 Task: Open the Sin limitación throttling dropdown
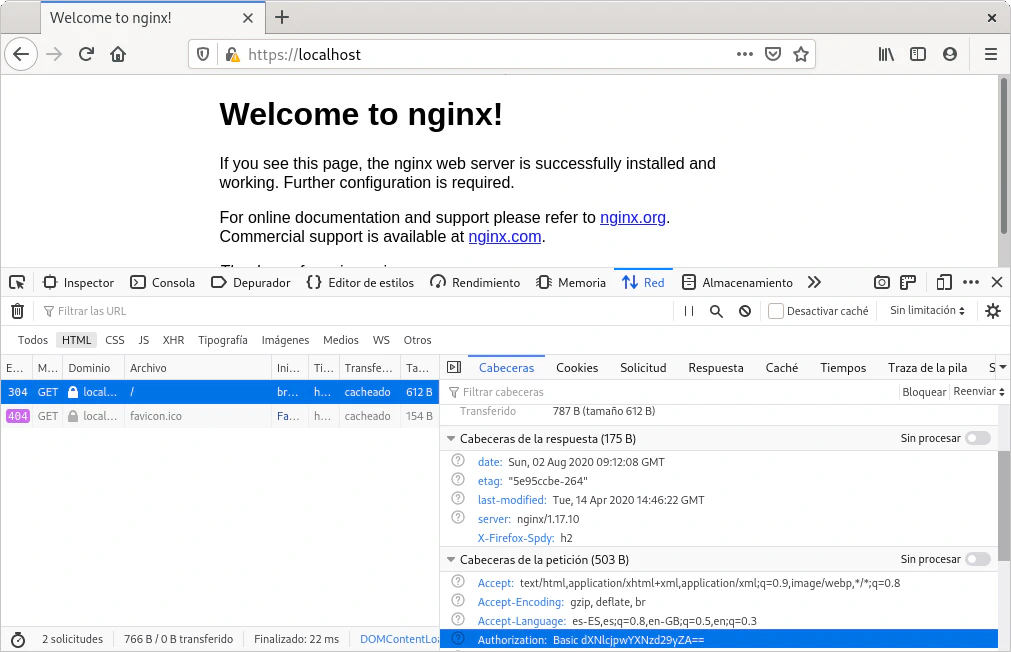[927, 311]
